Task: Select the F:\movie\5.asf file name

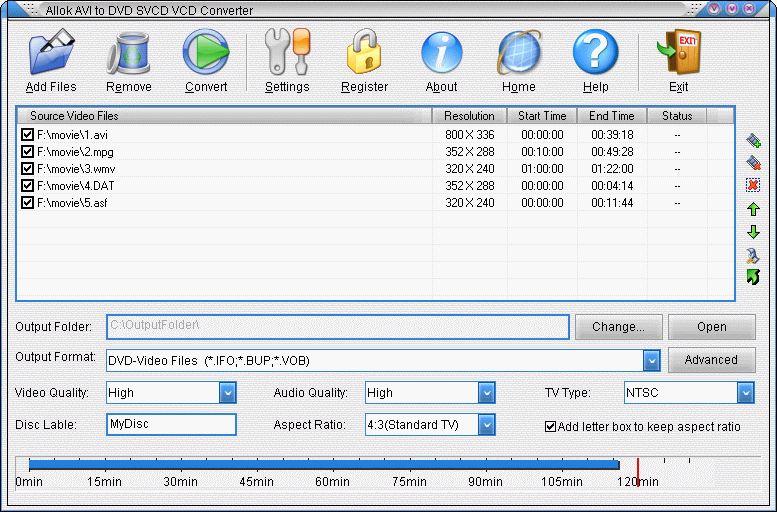Action: point(72,203)
